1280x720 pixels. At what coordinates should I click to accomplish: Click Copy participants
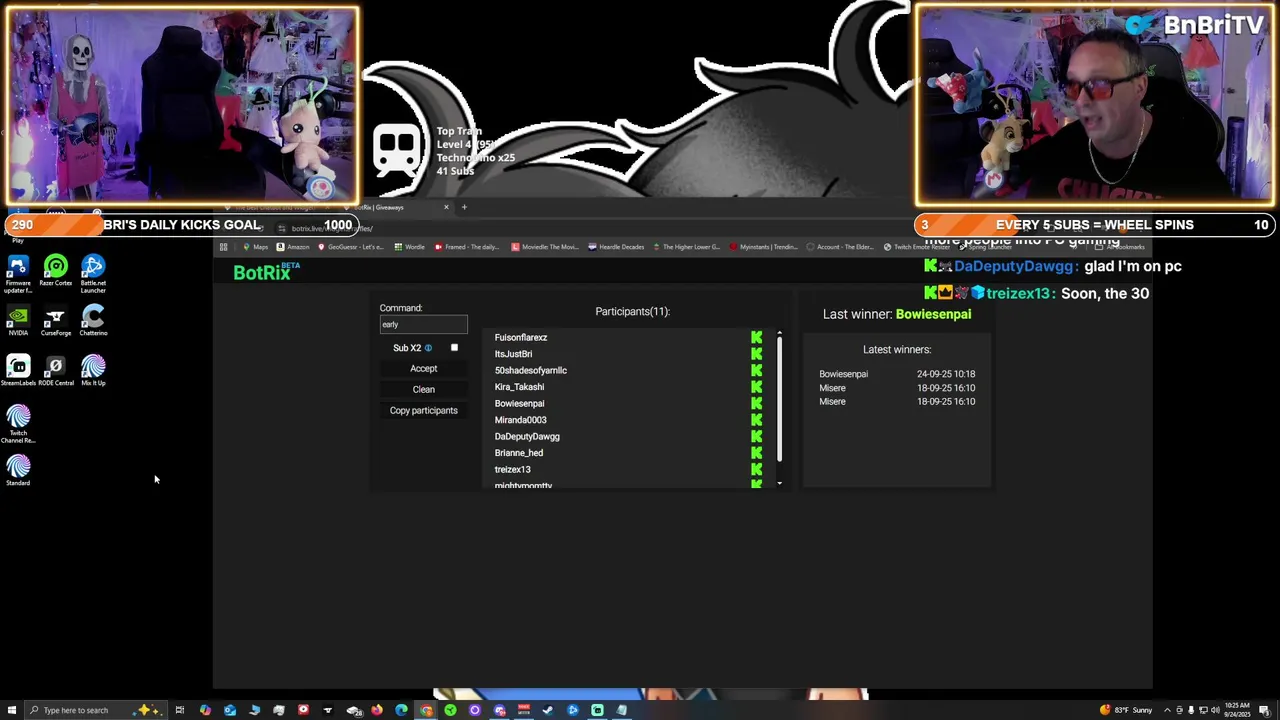[423, 411]
